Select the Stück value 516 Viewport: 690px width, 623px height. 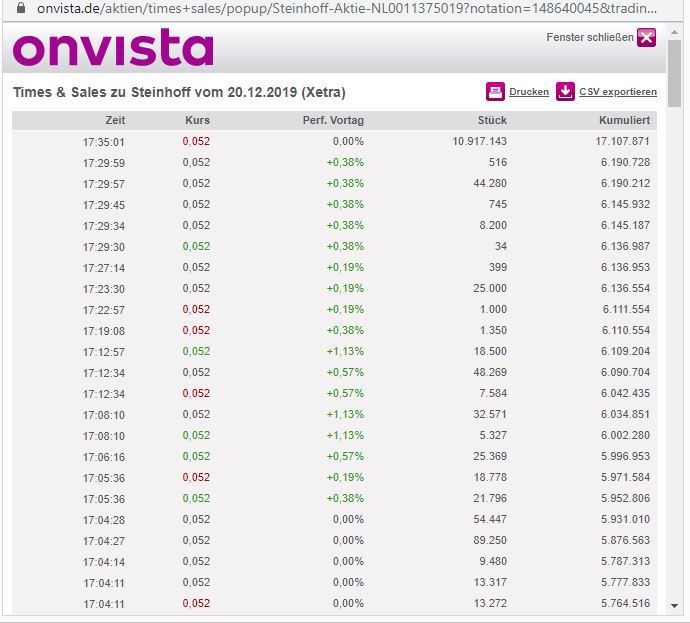(498, 162)
